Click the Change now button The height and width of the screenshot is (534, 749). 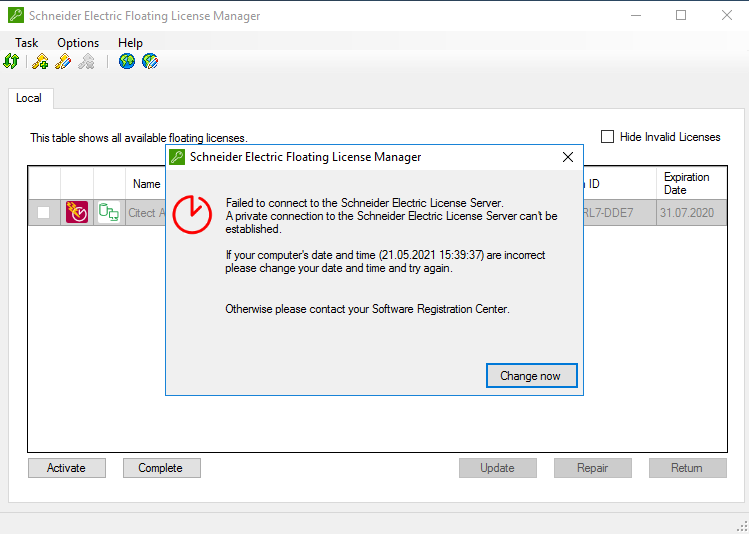531,376
